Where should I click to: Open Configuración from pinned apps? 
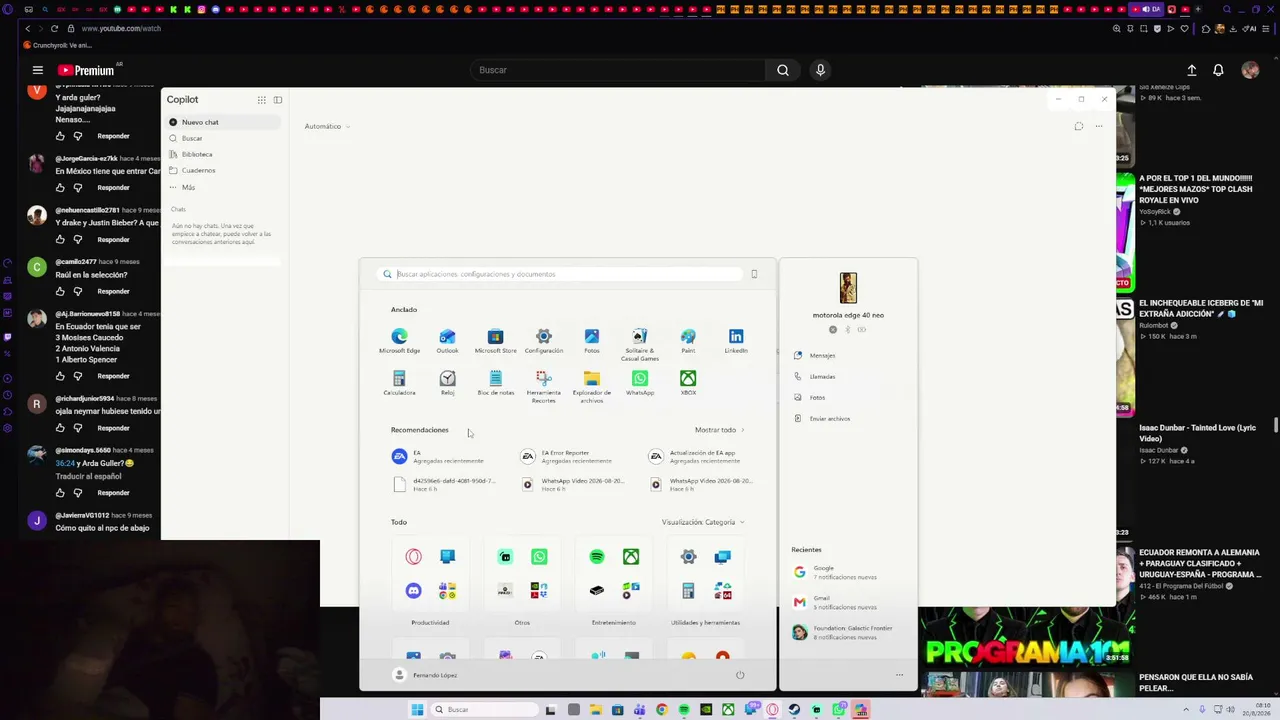point(543,341)
